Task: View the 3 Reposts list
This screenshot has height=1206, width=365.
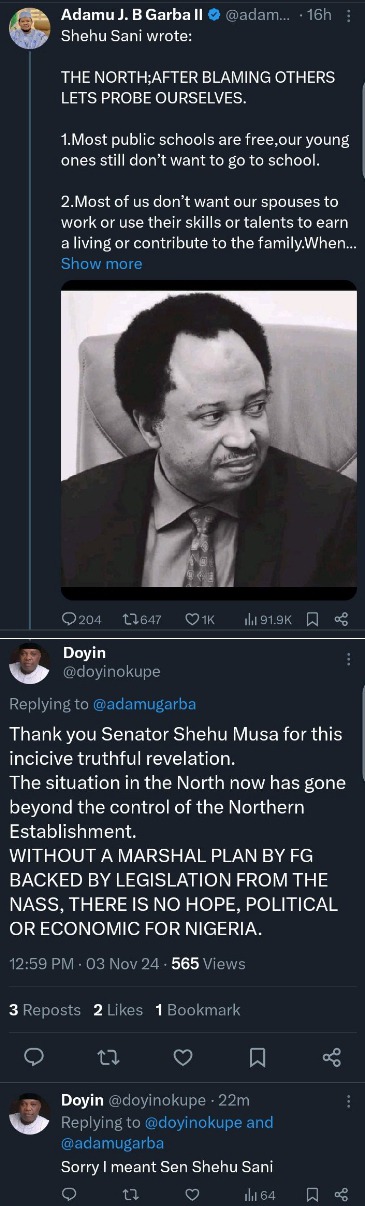Action: pyautogui.click(x=45, y=1010)
